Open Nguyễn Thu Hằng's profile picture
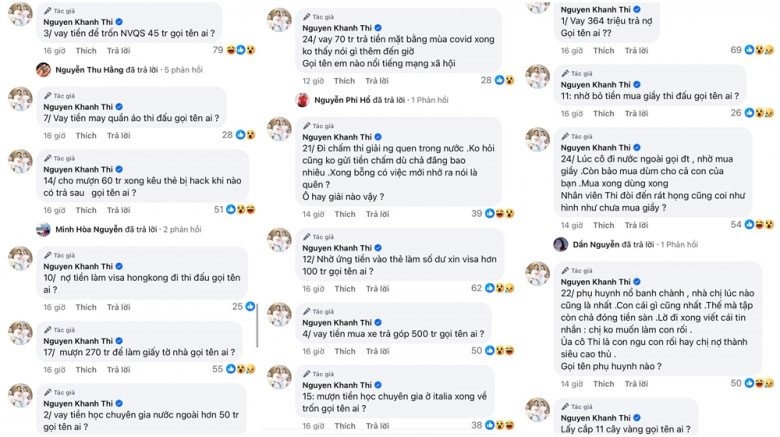Image resolution: width=780 pixels, height=437 pixels. point(44,69)
